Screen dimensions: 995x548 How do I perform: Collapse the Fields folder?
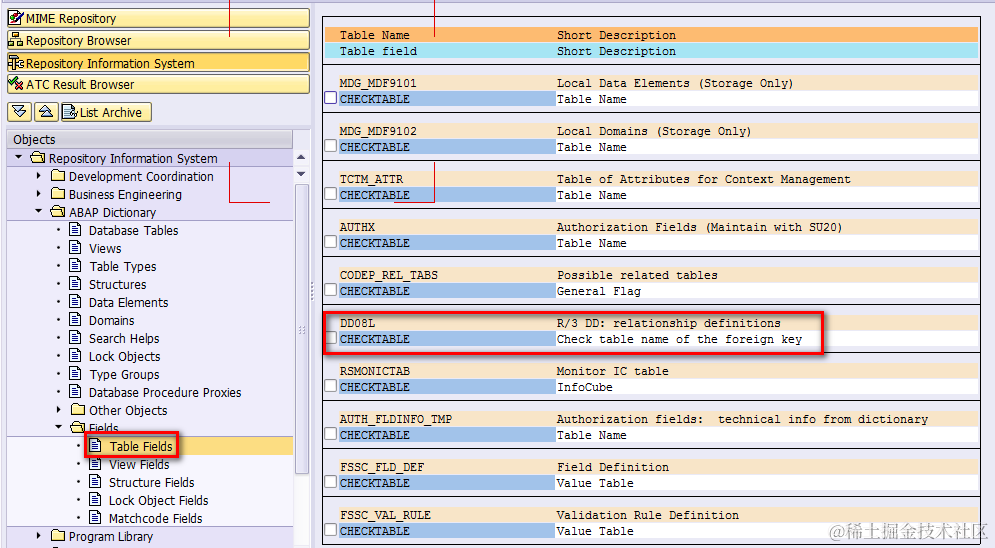pyautogui.click(x=59, y=427)
